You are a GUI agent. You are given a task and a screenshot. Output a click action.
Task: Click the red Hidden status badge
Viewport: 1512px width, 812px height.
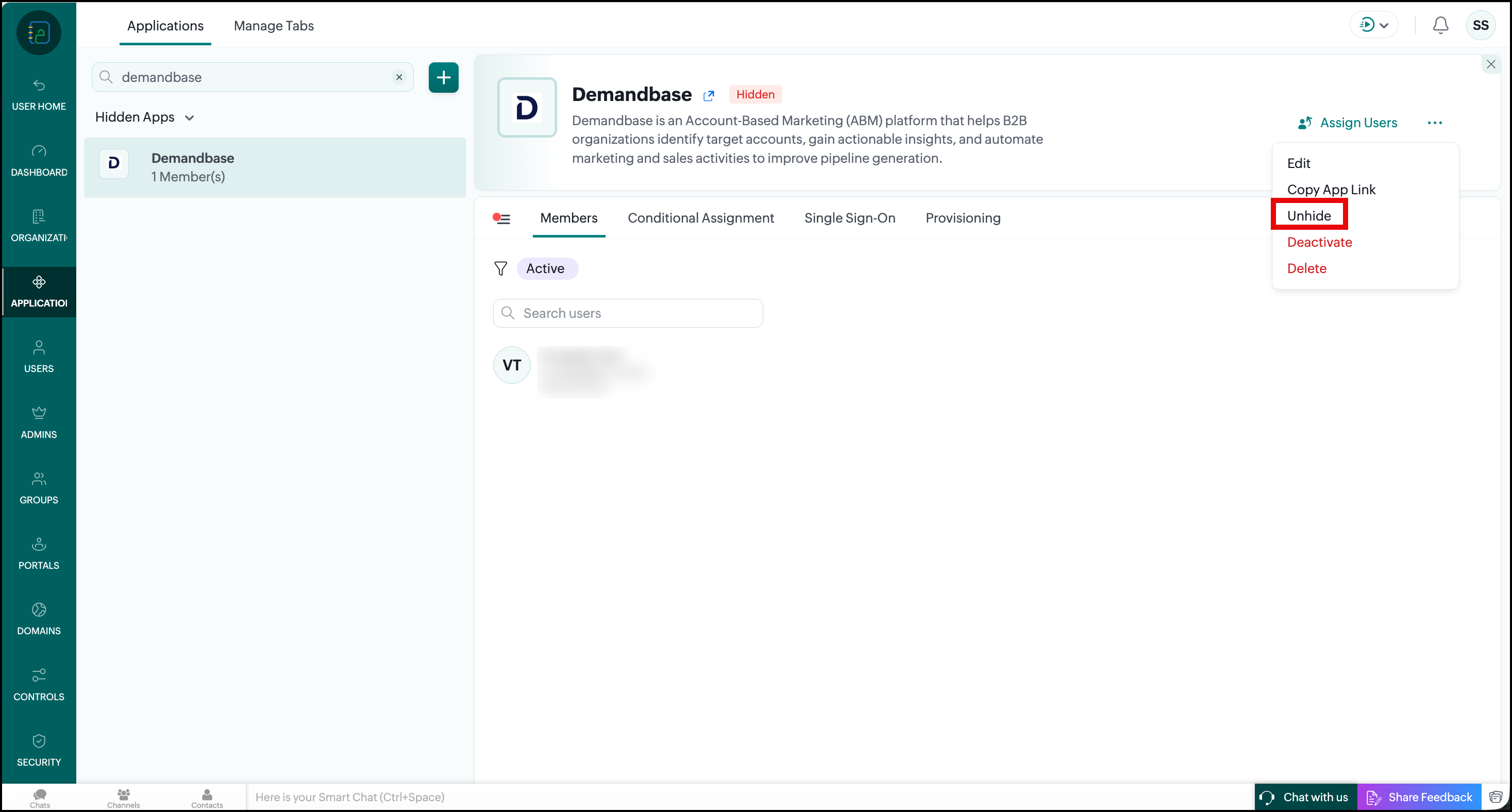[755, 94]
